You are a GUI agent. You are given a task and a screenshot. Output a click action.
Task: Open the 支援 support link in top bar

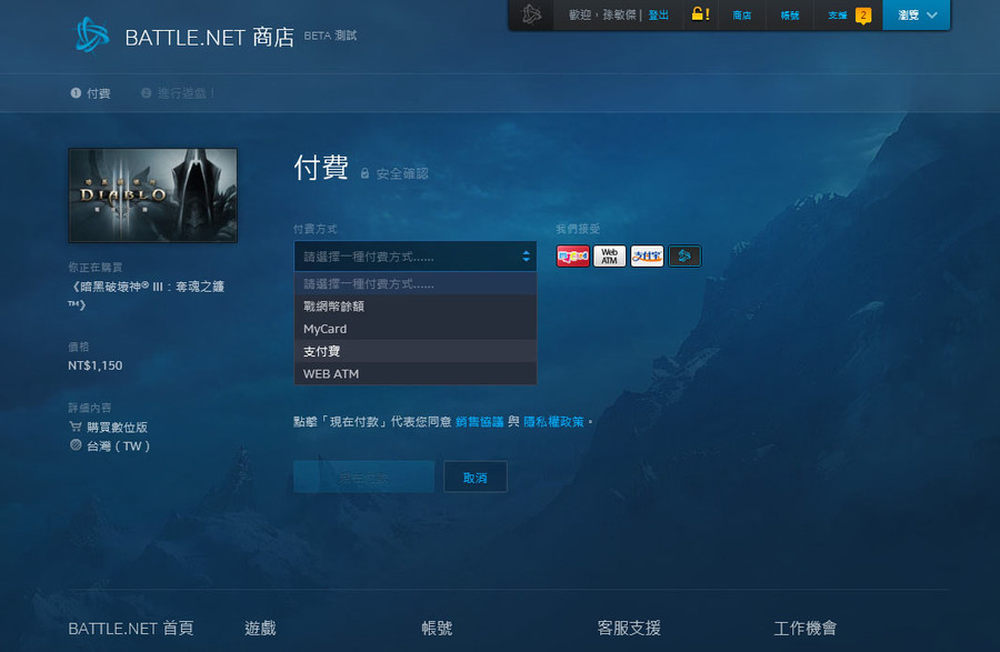coord(837,15)
